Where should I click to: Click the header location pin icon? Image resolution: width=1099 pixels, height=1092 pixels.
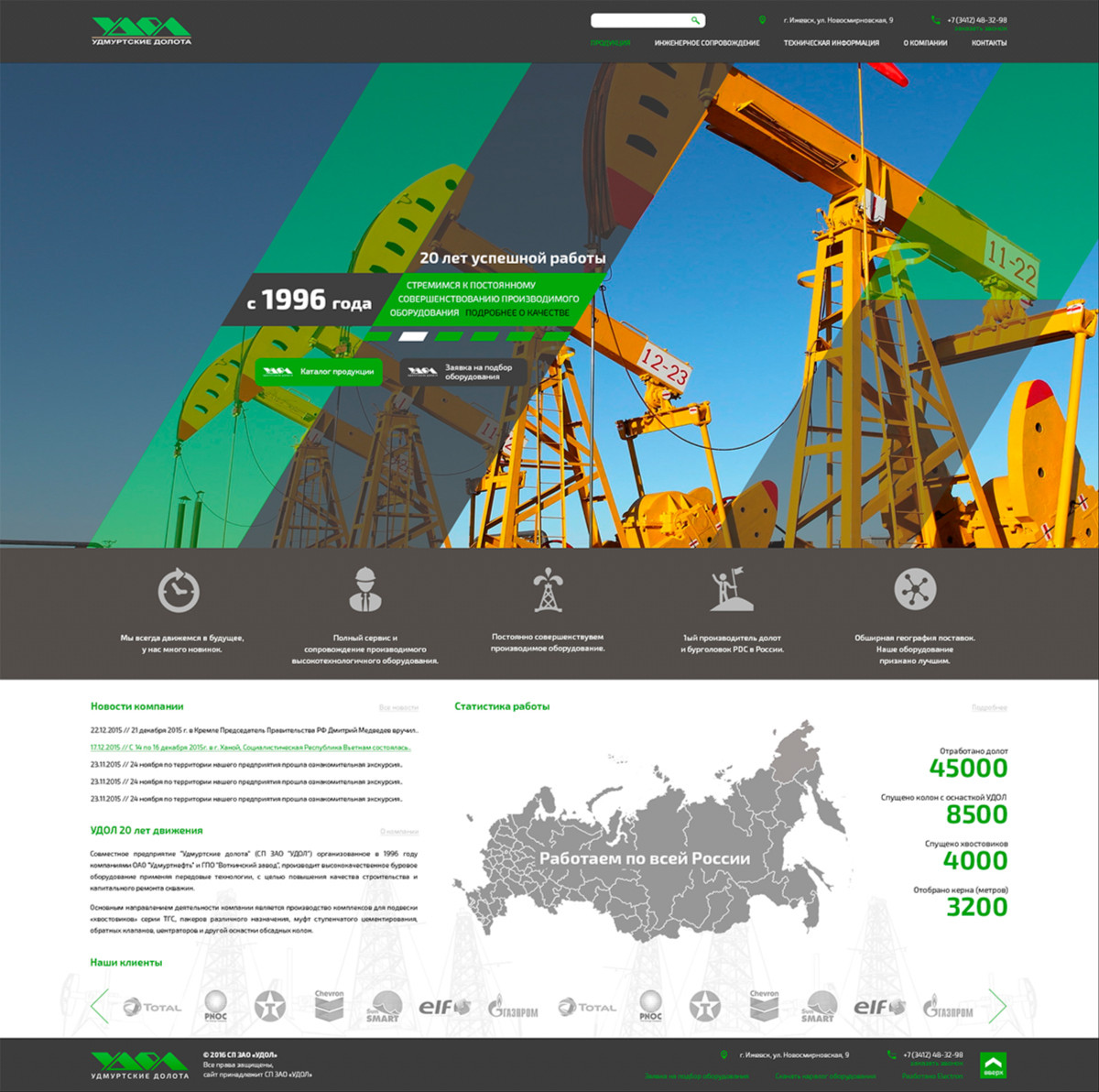(762, 20)
